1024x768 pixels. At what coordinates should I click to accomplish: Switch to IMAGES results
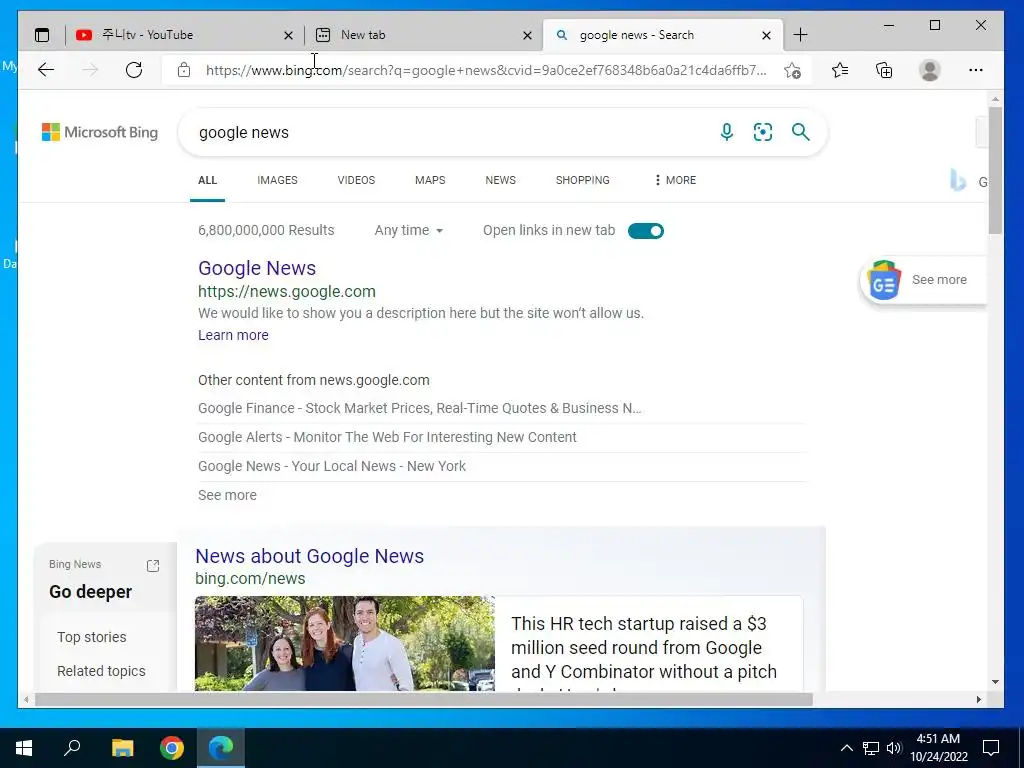pos(277,180)
